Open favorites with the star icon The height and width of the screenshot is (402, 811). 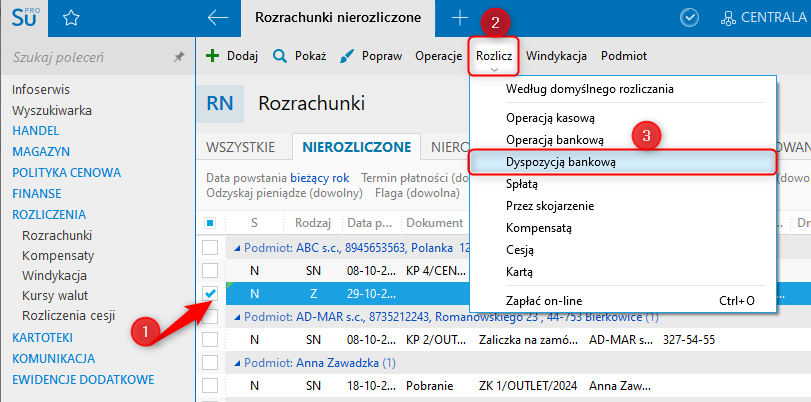point(71,19)
